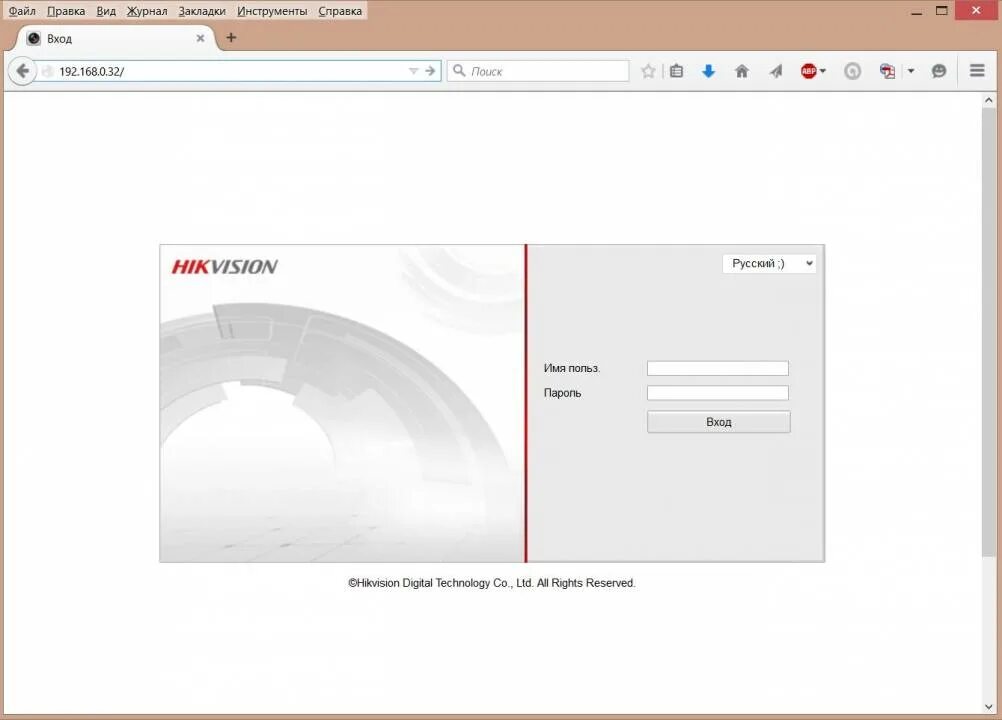
Task: Click the Hikvision logo
Action: (x=224, y=266)
